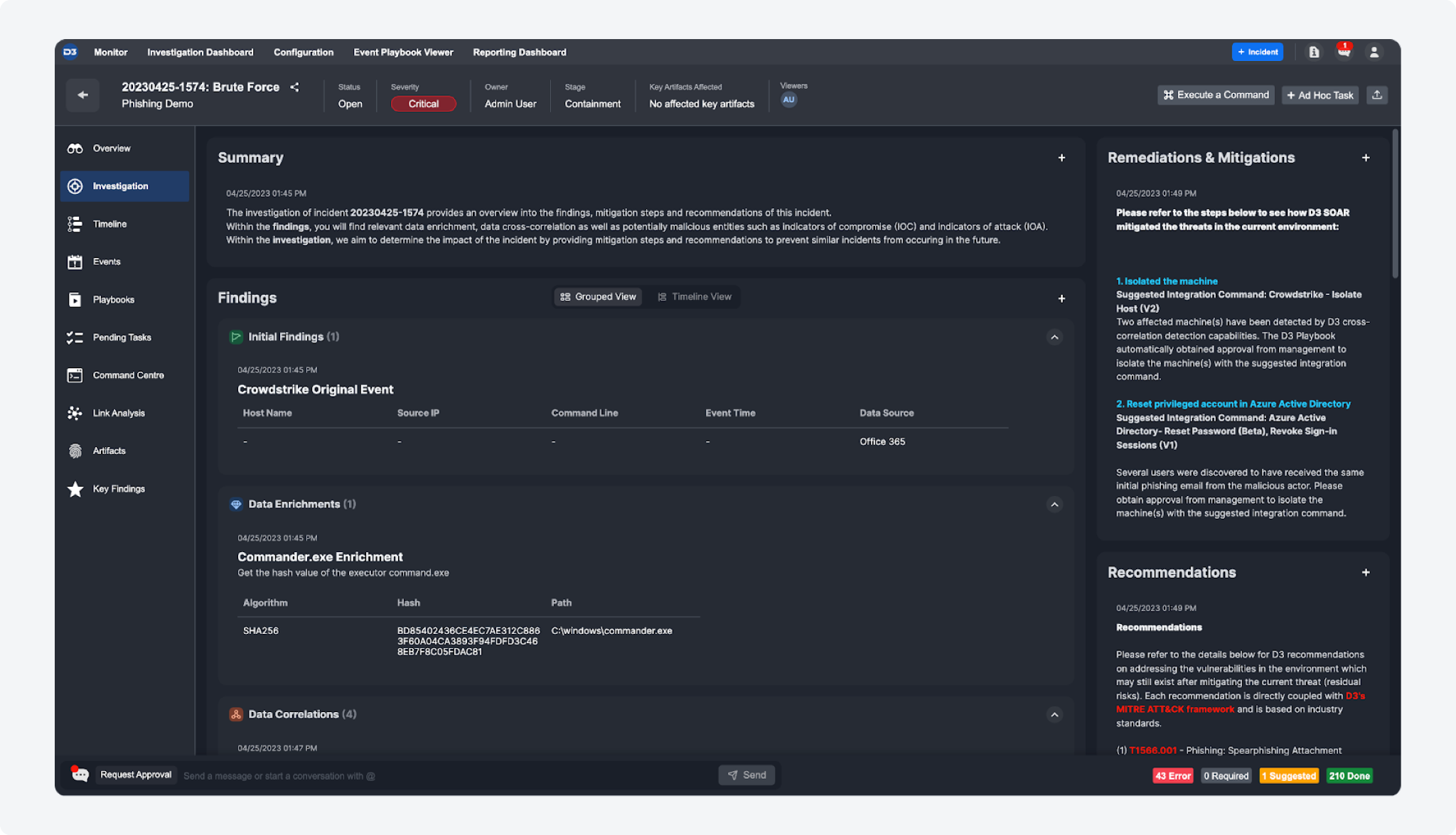
Task: Open the chat bubble icon at bottom left
Action: [80, 775]
